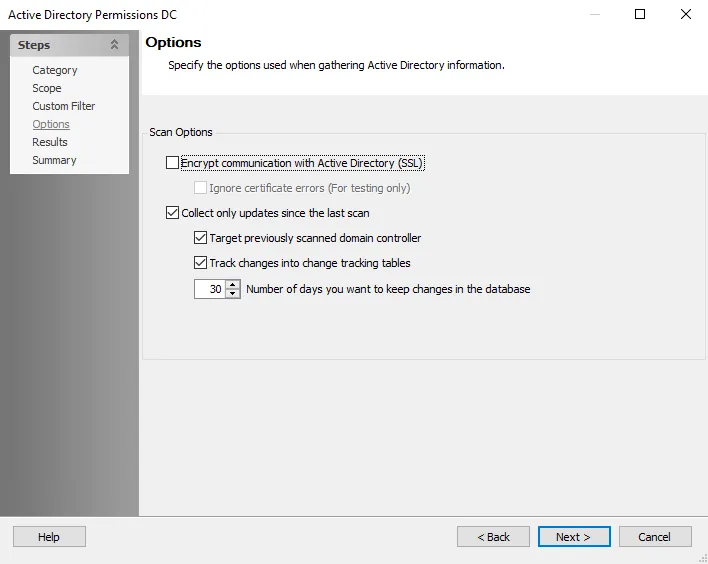Screen dimensions: 708x564
Task: Click the 'Number of days you want to keep changes' label
Action: [x=388, y=289]
